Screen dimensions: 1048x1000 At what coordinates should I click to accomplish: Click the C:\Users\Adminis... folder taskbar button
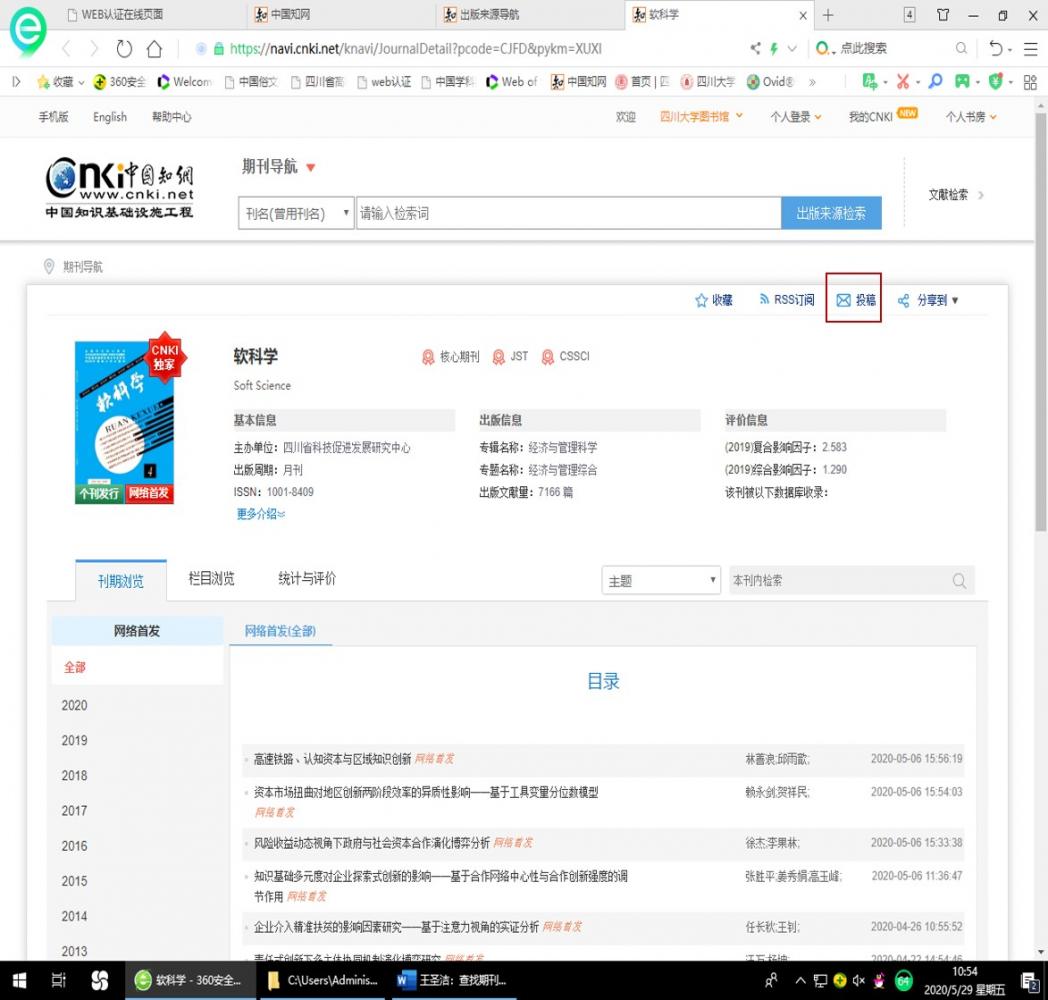point(323,981)
